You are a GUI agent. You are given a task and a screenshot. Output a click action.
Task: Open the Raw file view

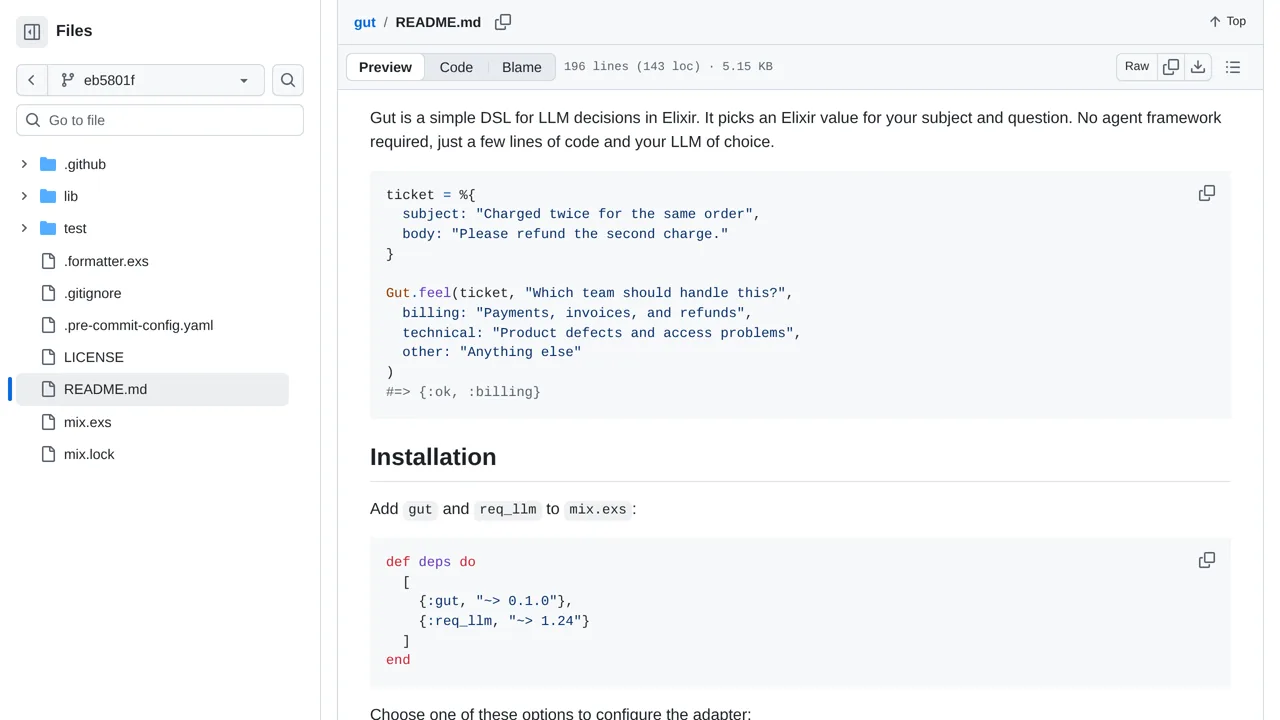pyautogui.click(x=1137, y=67)
